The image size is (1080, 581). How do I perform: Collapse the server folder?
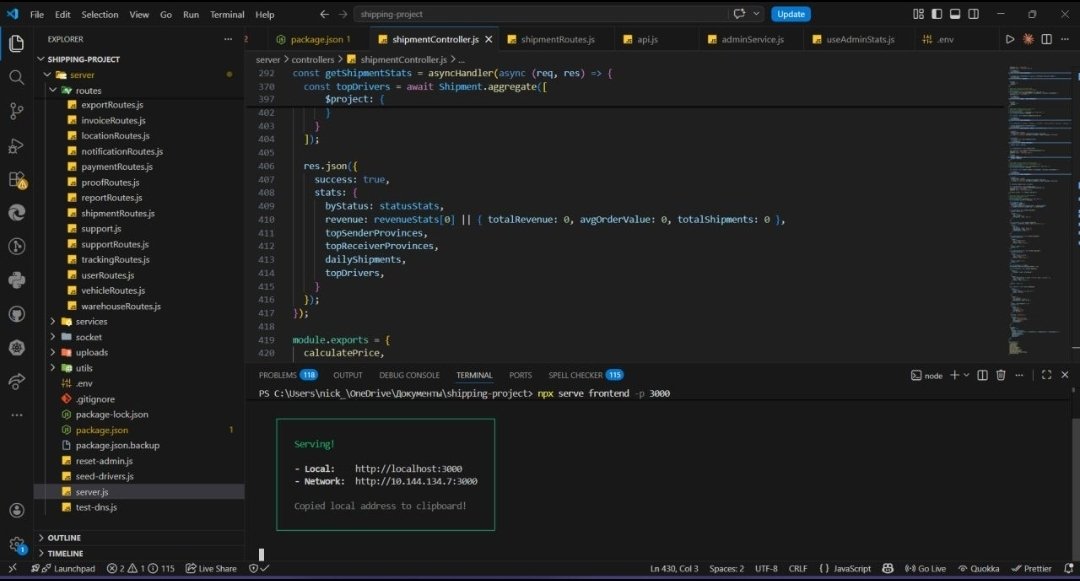coord(47,74)
